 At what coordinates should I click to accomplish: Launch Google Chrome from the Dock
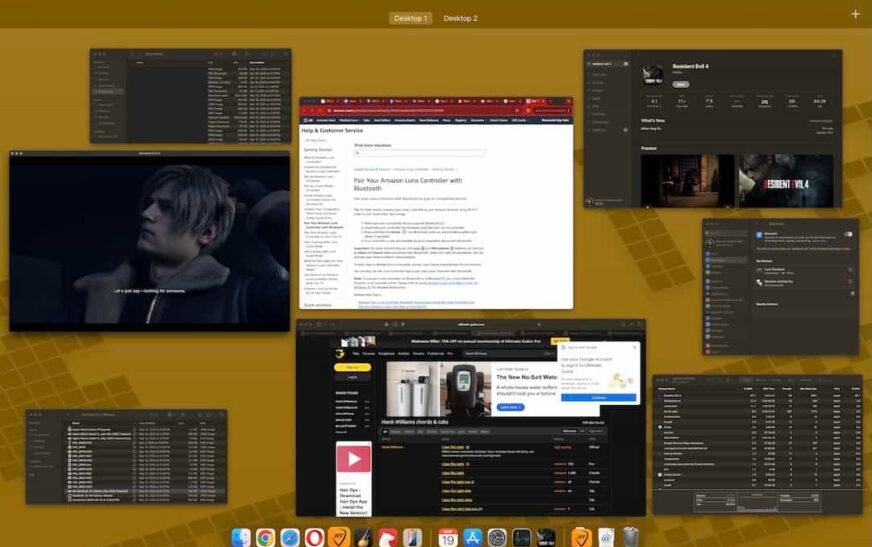tap(265, 538)
